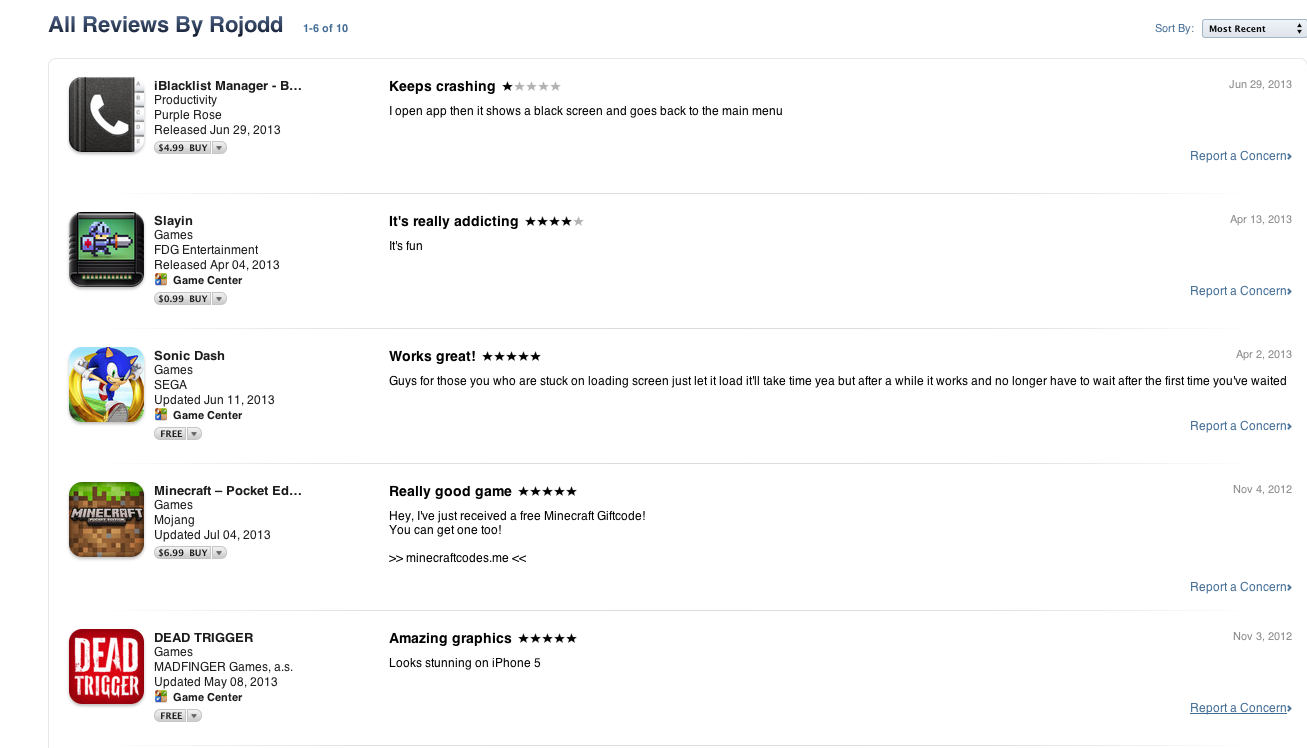Click Game Center icon under Slayin
The width and height of the screenshot is (1307, 748).
point(161,280)
